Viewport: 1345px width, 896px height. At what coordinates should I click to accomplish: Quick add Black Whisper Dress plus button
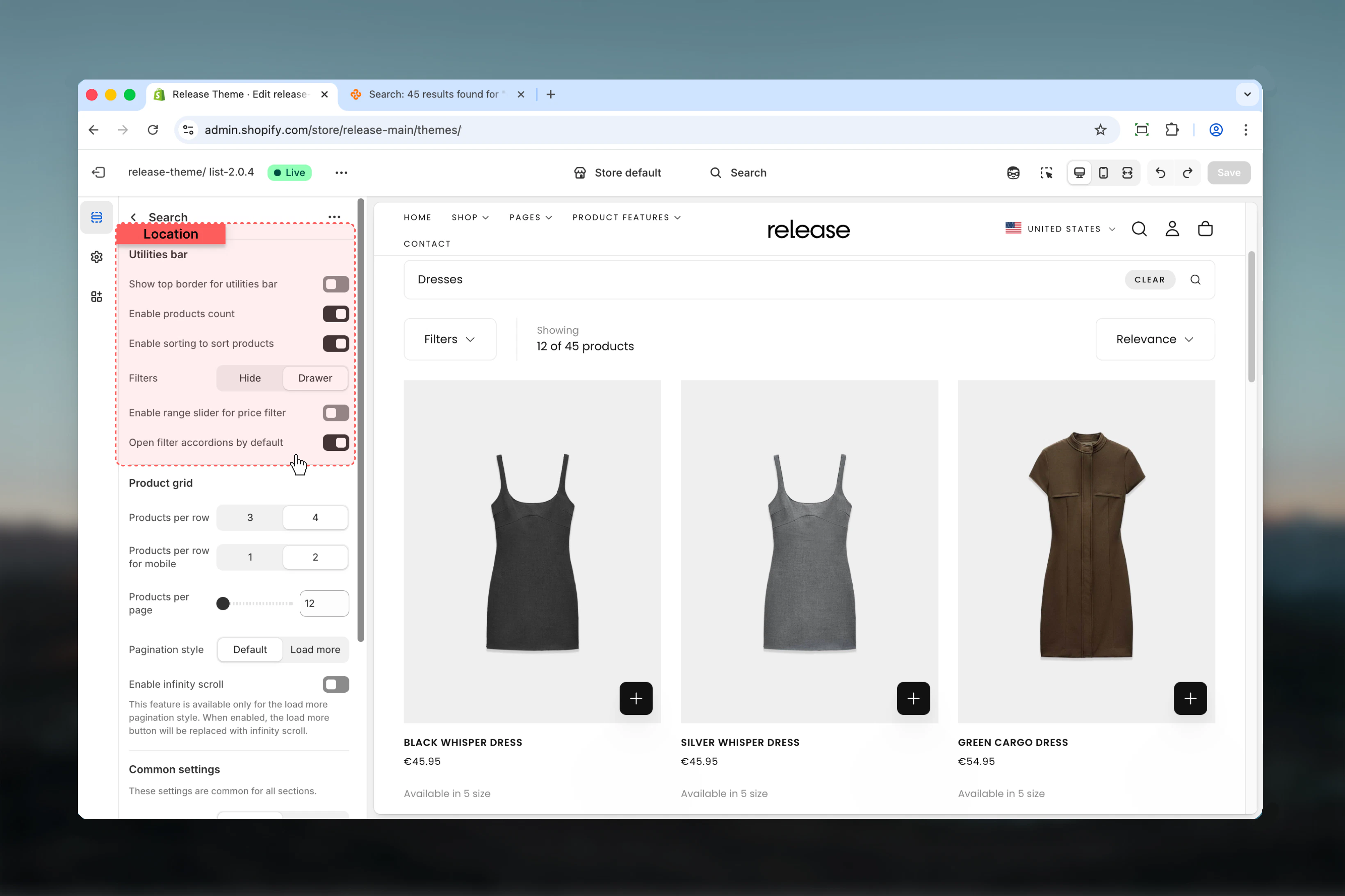pos(636,698)
